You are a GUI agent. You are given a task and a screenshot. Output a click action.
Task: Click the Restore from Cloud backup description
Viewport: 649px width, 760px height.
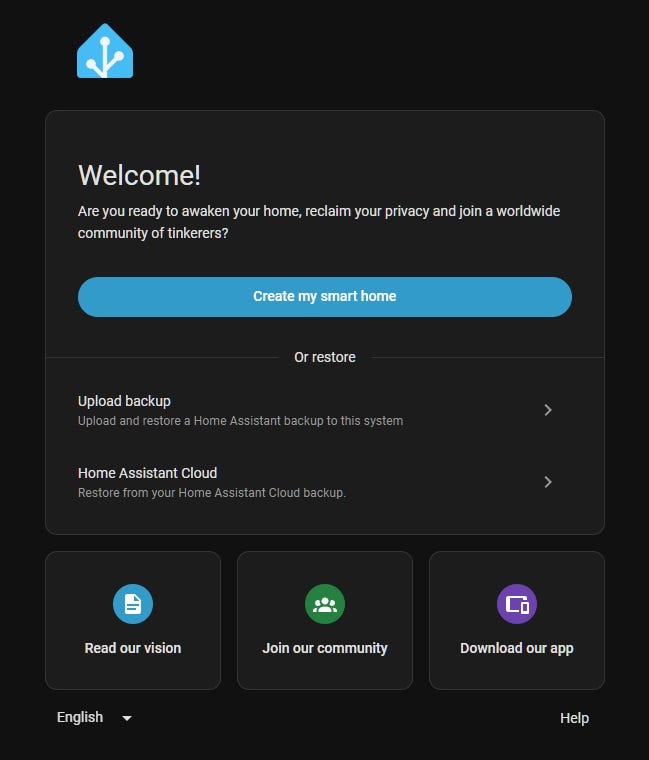tap(212, 493)
